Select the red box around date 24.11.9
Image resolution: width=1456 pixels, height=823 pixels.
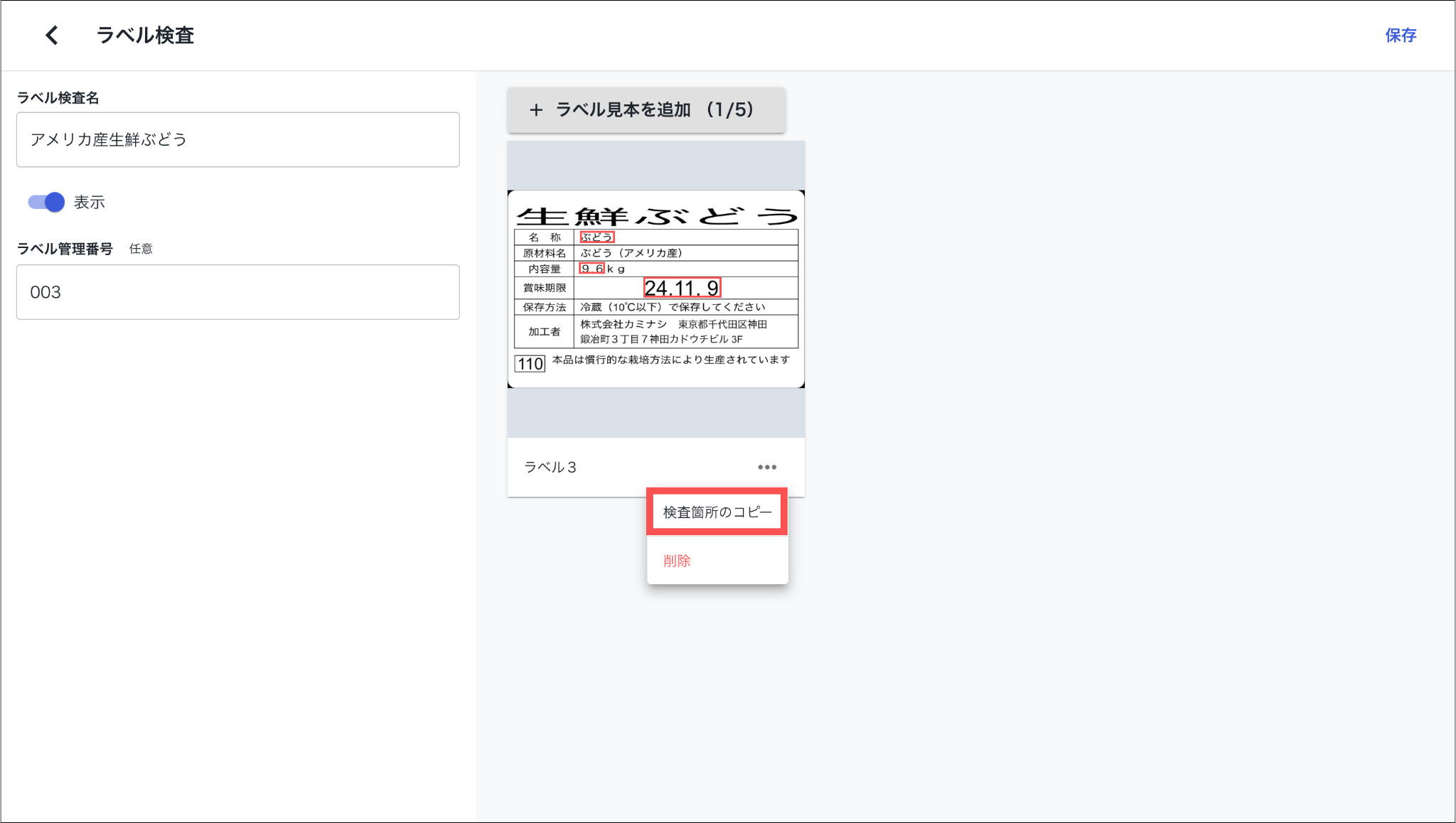(x=682, y=288)
